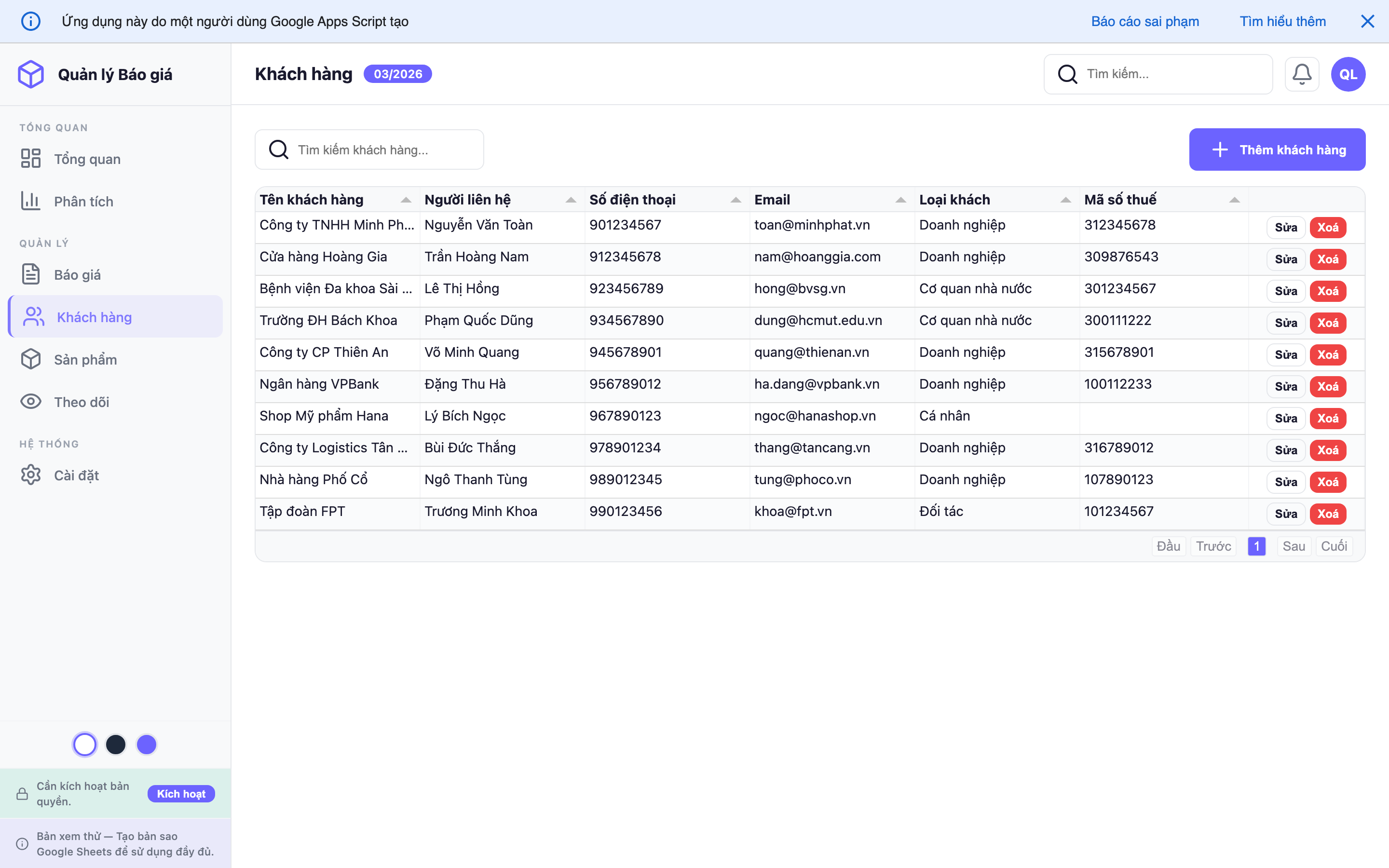Screen dimensions: 1389x868
Task: Open the QL user avatar
Action: [x=1348, y=74]
